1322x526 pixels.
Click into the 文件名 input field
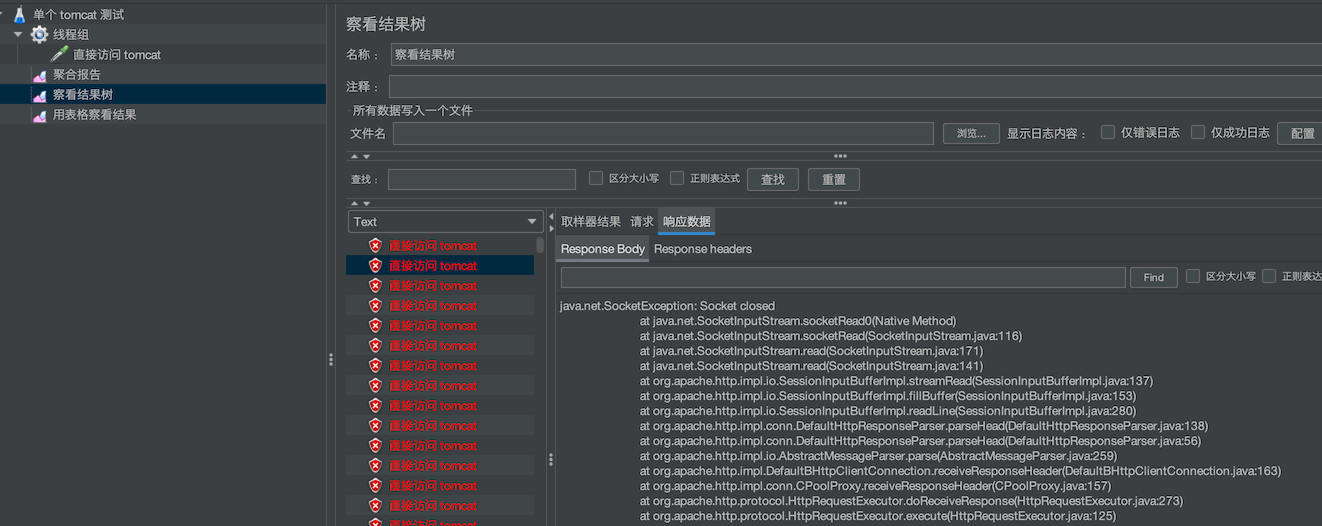coord(662,133)
